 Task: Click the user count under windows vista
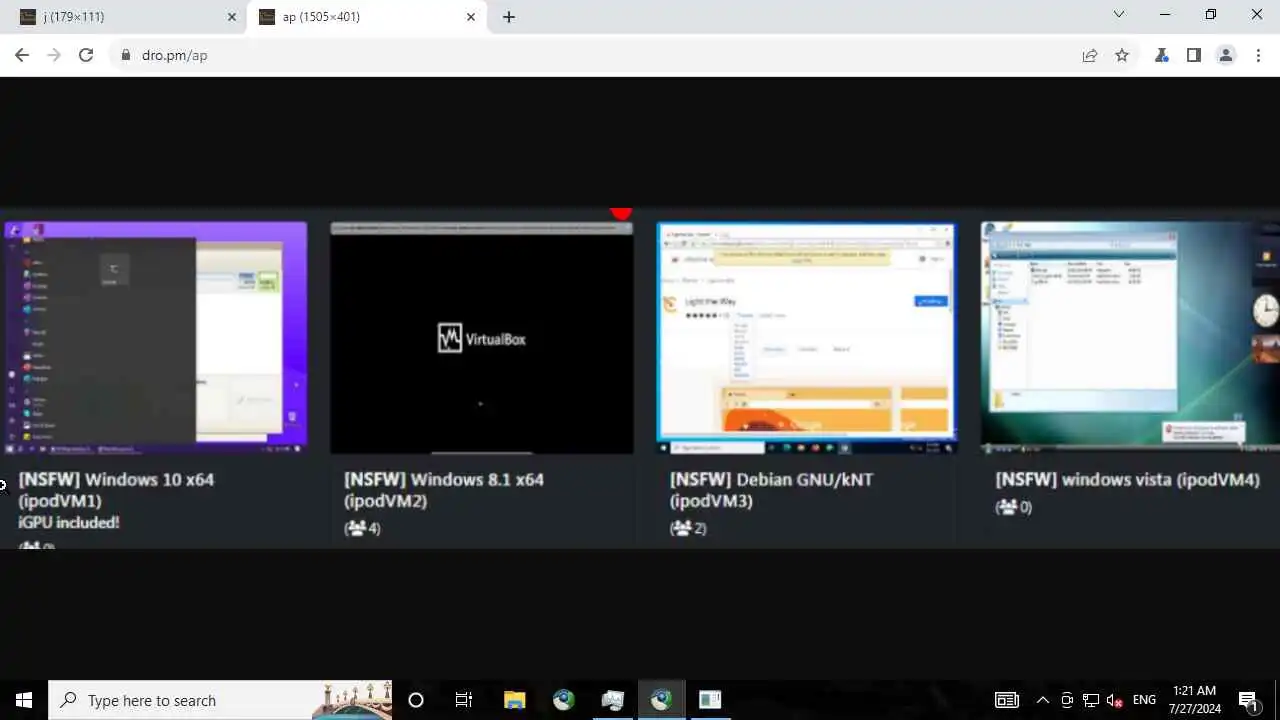point(1014,507)
